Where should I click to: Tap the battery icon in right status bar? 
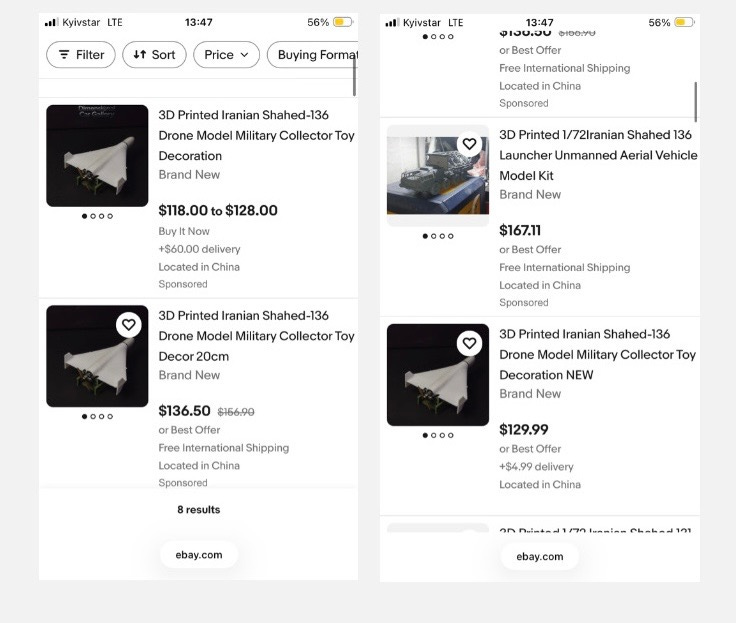(684, 22)
